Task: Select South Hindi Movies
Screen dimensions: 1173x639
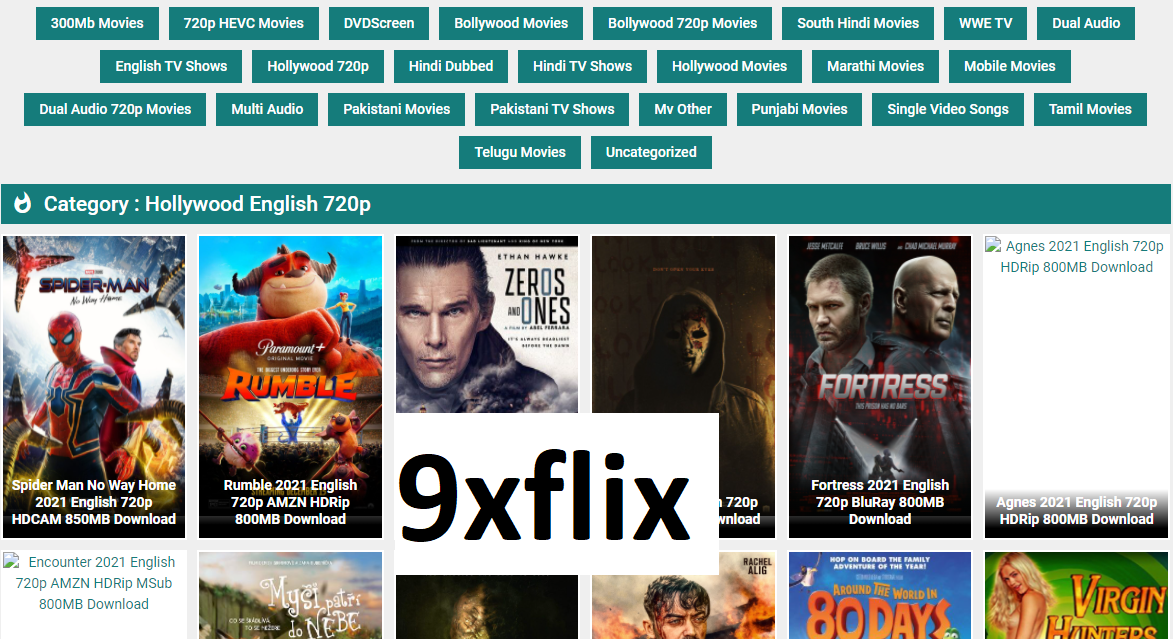Action: coord(858,23)
